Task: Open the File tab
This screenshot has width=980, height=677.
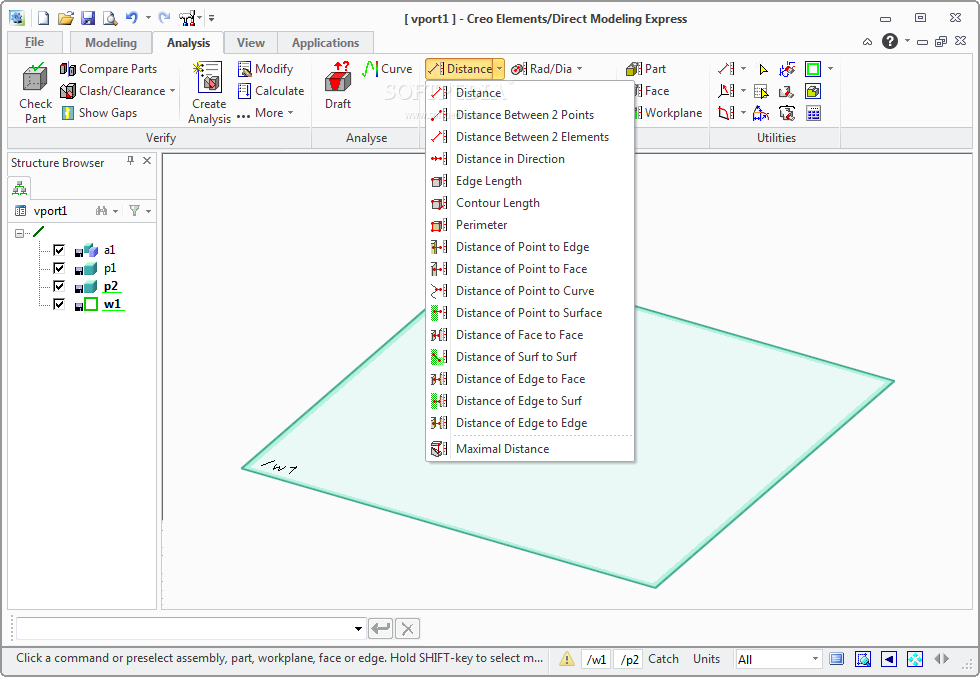Action: point(34,43)
